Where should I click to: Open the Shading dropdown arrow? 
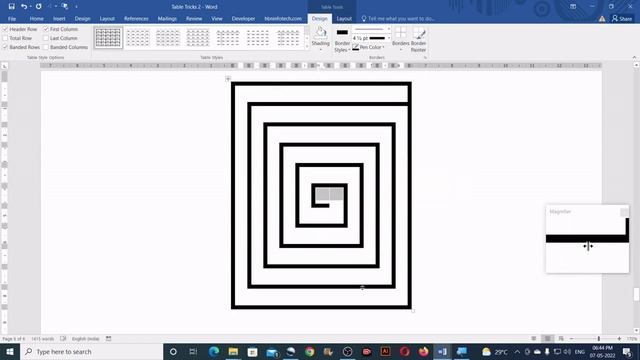pos(321,50)
